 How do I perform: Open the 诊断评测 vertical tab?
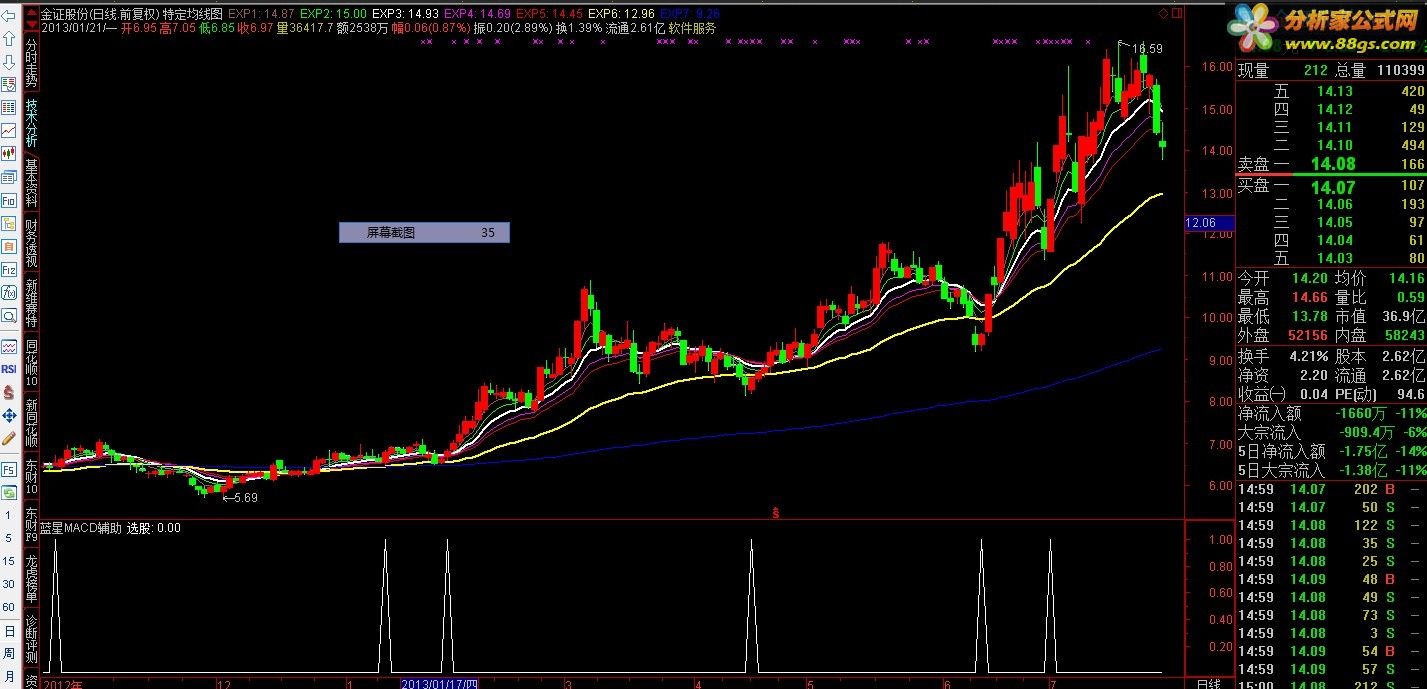[x=31, y=637]
